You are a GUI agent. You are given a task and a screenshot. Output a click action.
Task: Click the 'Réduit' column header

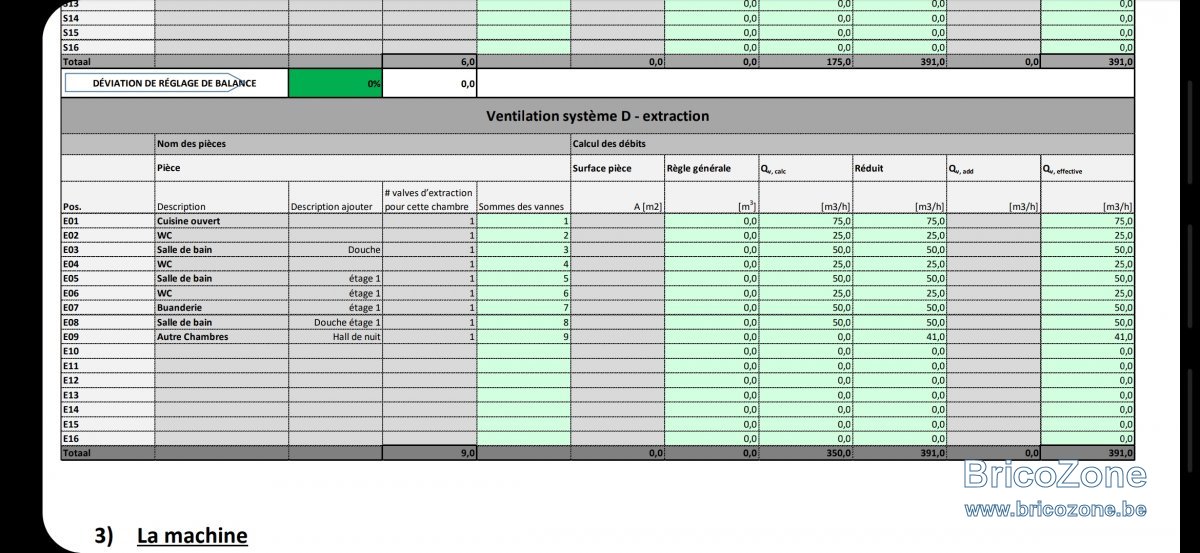coord(869,168)
